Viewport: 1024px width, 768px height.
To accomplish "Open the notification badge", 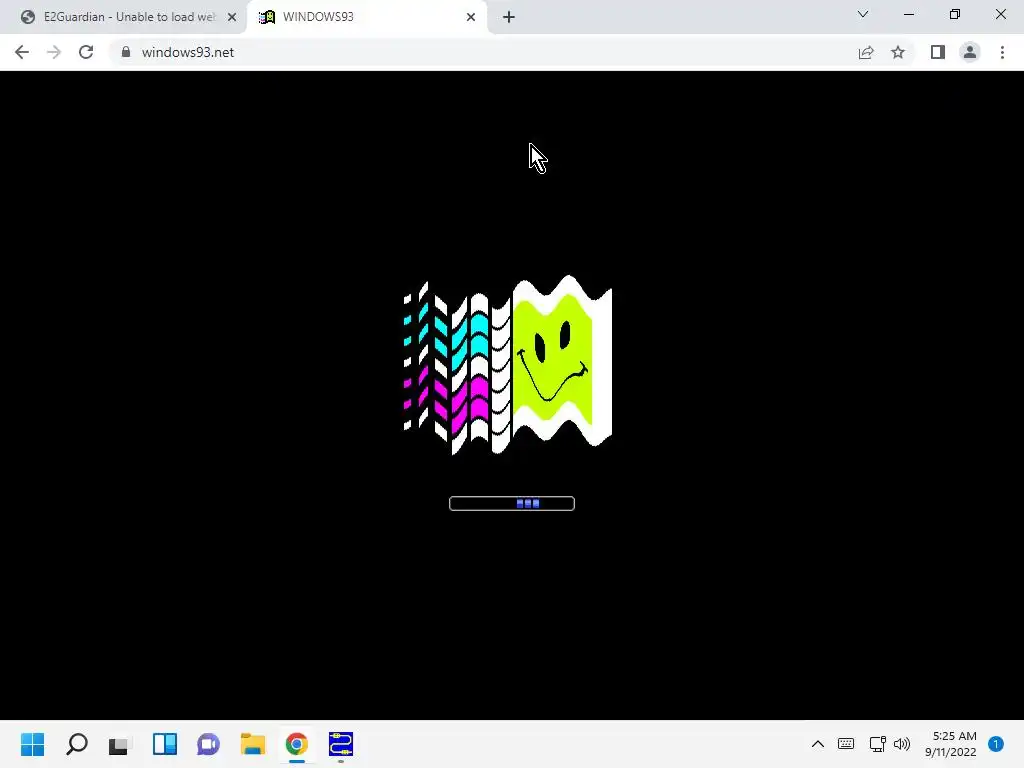I will click(x=996, y=744).
